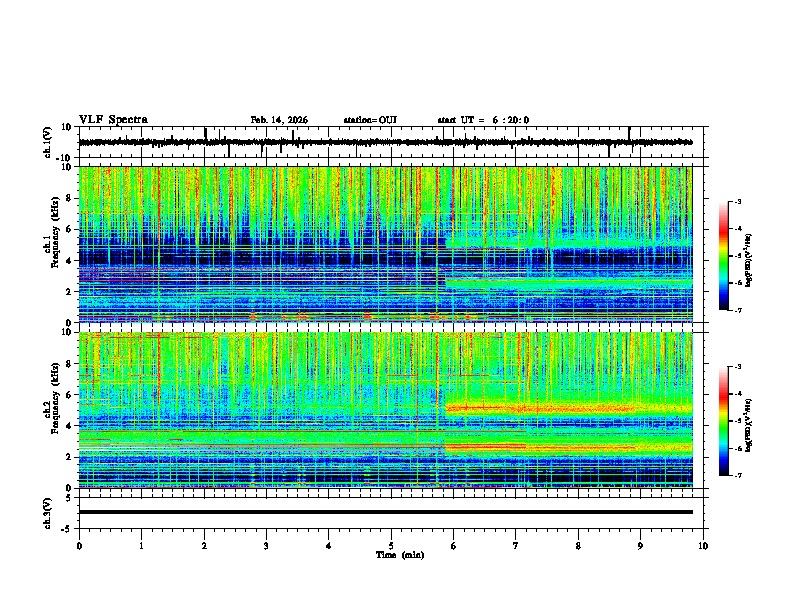
Task: Click the '-7' tick on ch.2 colorbar
Action: (x=737, y=475)
